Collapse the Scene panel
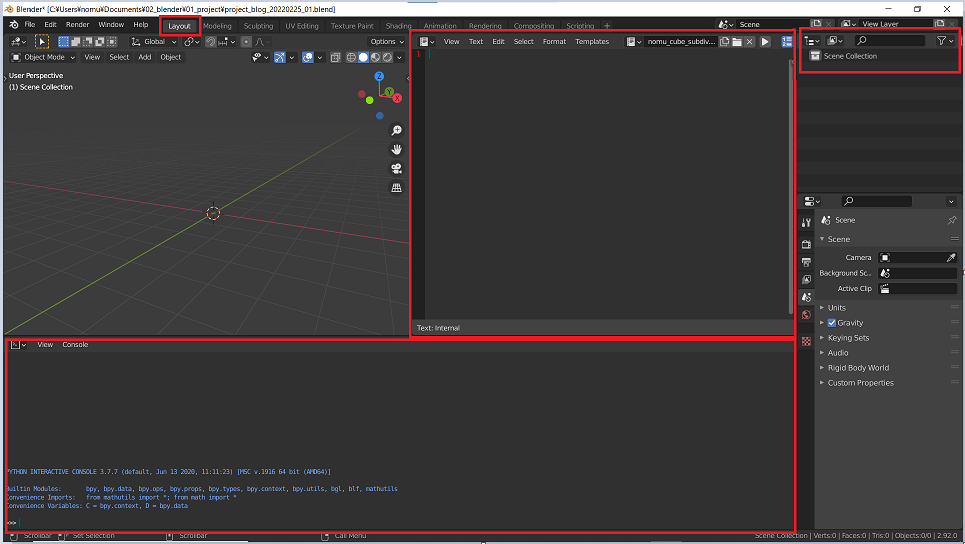965x544 pixels. [x=838, y=239]
